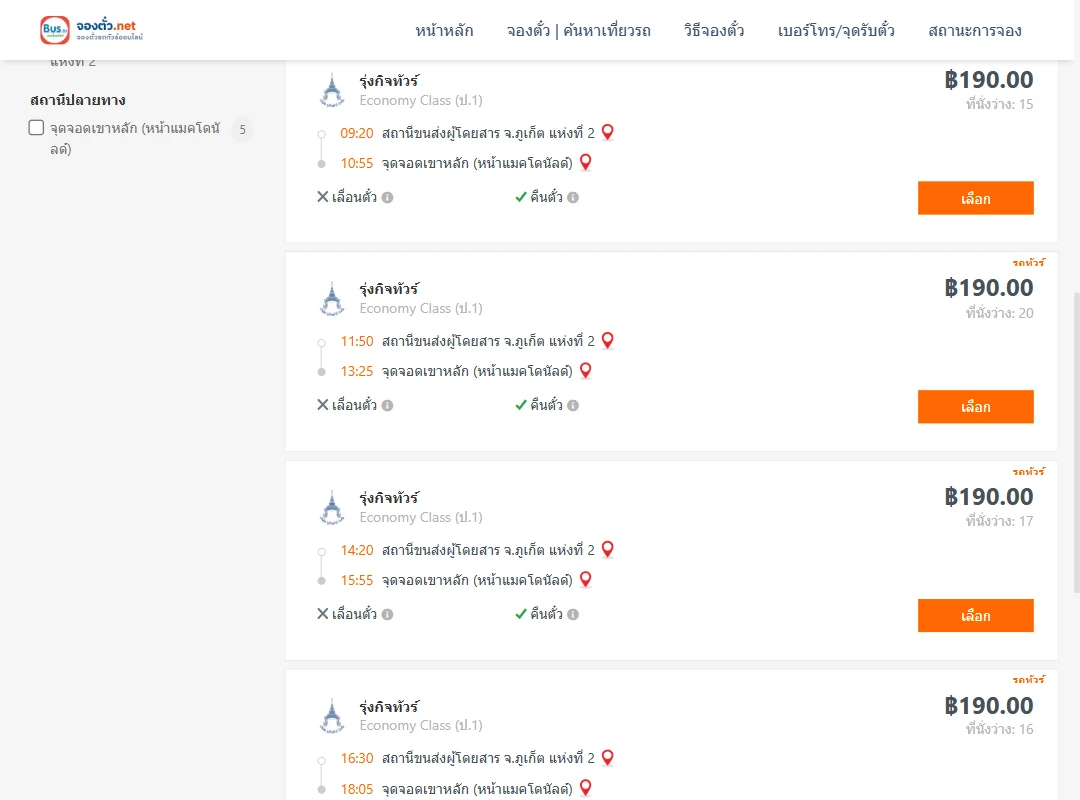Click the Busticket จองตั๋ว.net logo
1080x800 pixels.
click(x=92, y=30)
